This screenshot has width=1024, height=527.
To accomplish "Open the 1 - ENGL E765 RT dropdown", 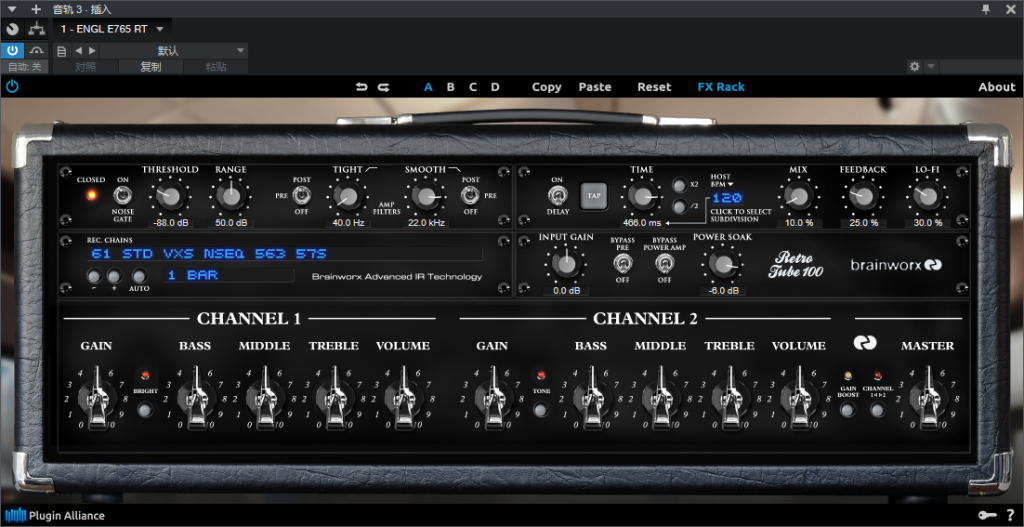I will (111, 29).
